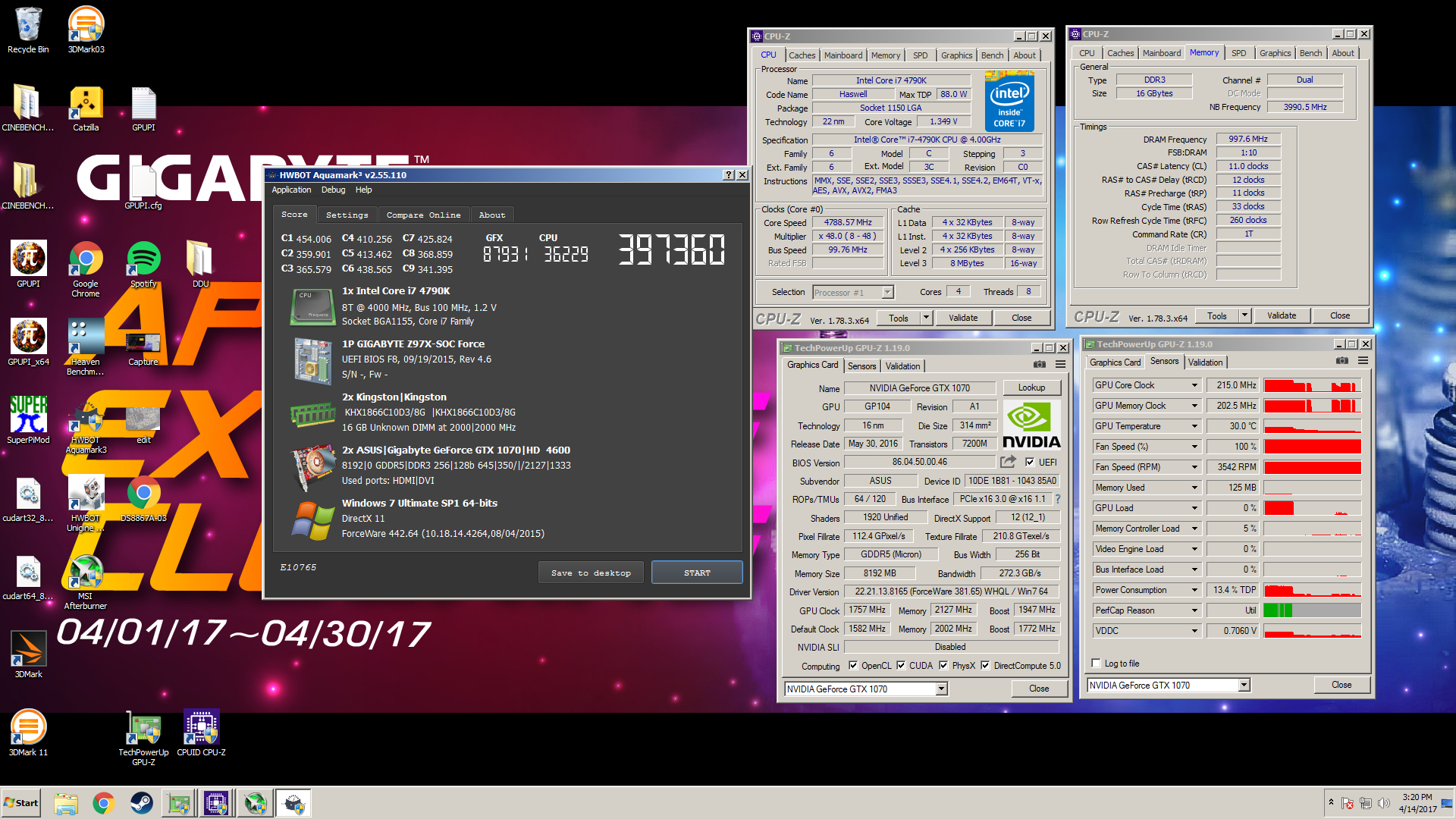The width and height of the screenshot is (1456, 819).
Task: Launch the Heaven Benchmark desktop shortcut
Action: pos(86,347)
